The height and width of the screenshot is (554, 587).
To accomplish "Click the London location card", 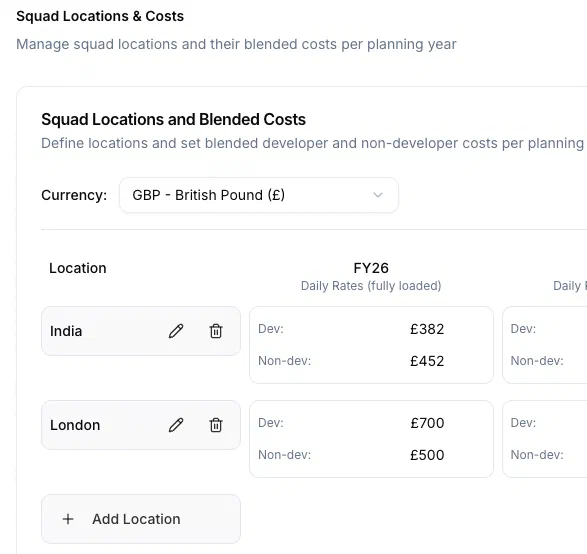I will point(141,425).
